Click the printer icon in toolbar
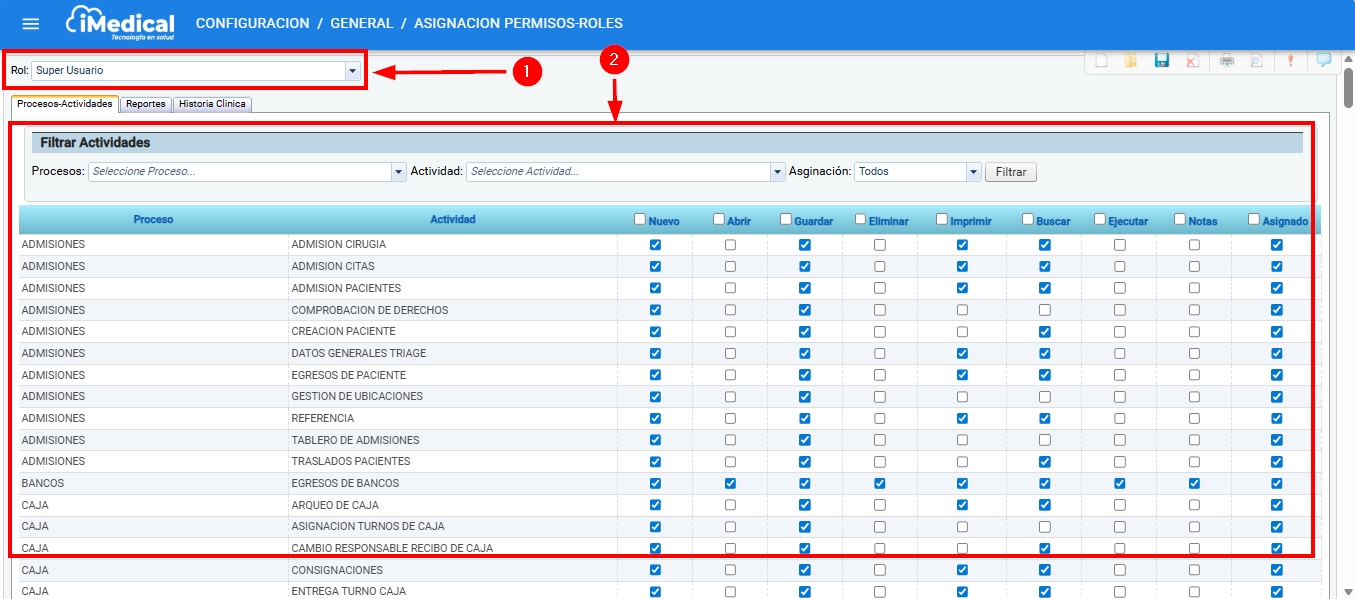Viewport: 1355px width, 599px height. (1226, 61)
